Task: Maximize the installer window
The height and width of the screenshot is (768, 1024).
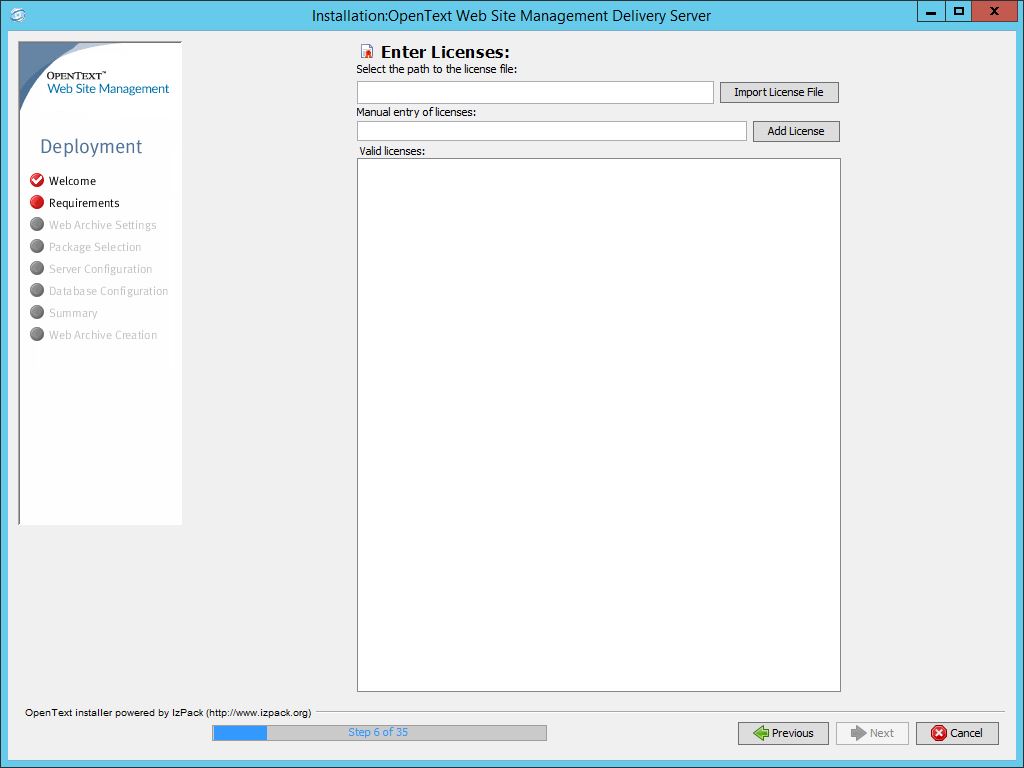Action: [x=958, y=11]
